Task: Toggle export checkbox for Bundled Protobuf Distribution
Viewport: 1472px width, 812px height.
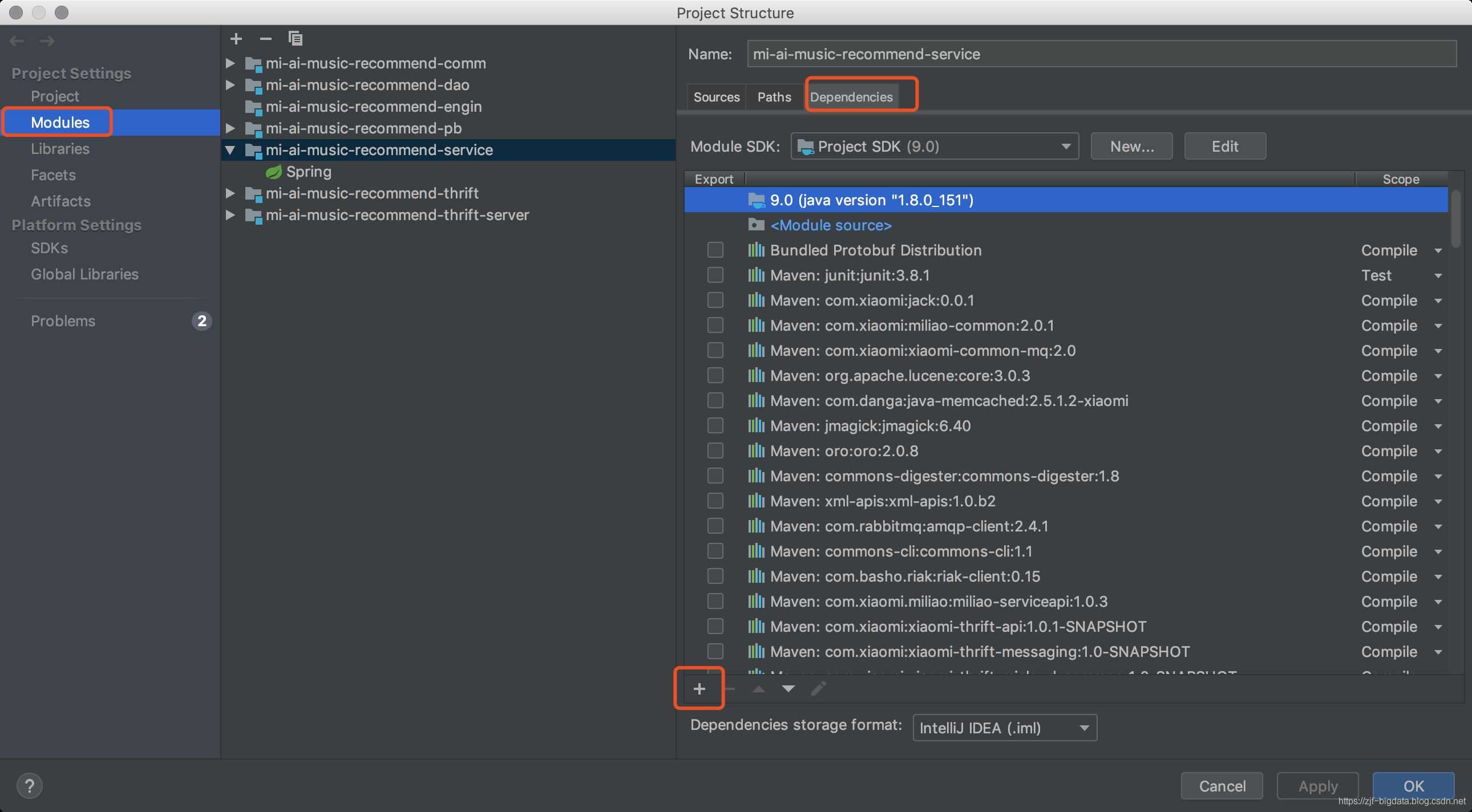Action: 714,250
